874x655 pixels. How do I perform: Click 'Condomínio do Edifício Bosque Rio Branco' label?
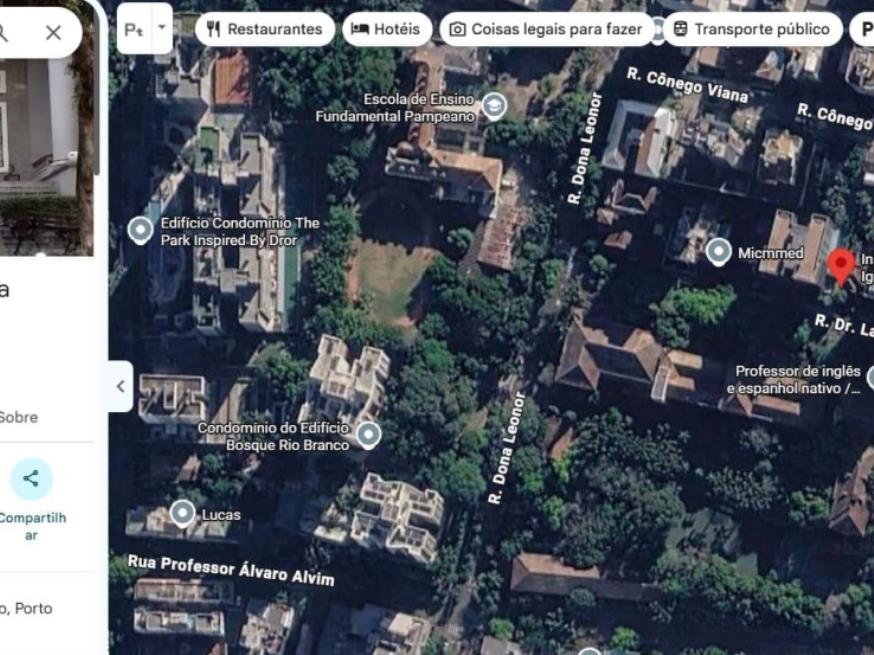click(x=274, y=436)
